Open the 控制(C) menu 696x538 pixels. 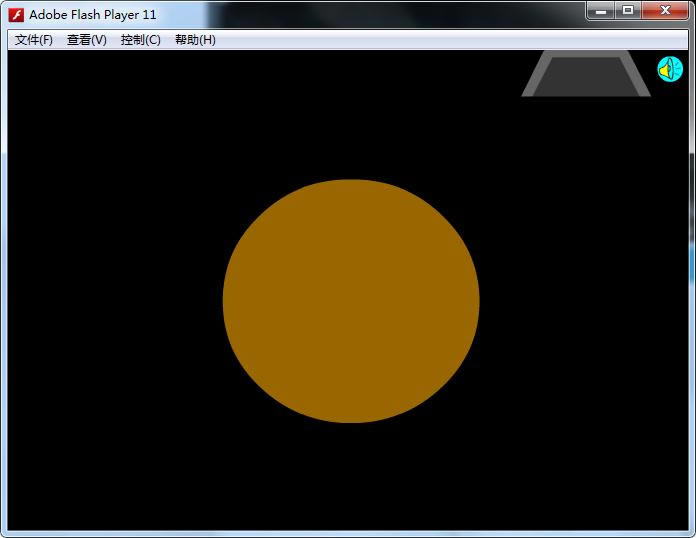point(140,40)
